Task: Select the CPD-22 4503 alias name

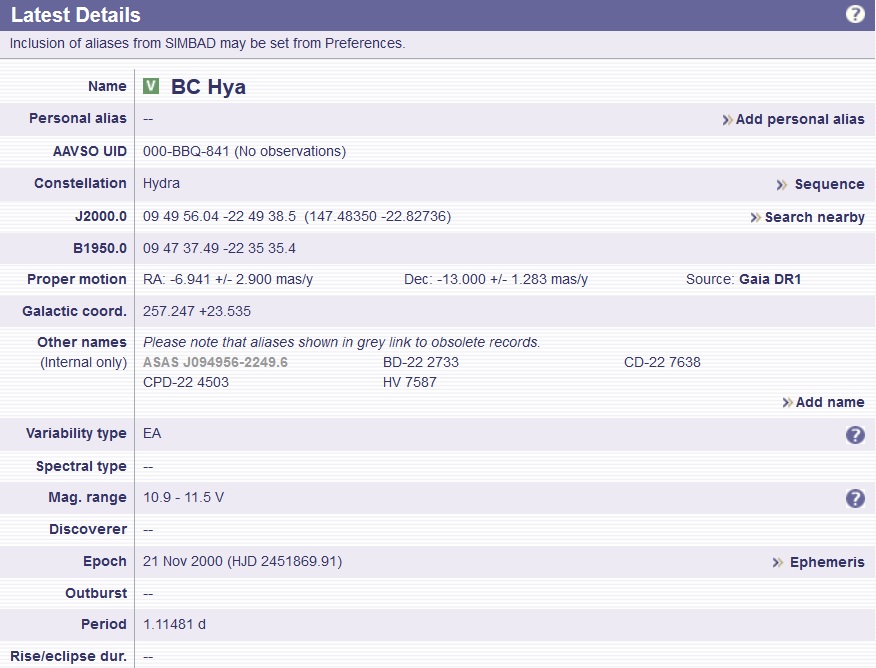Action: pos(186,382)
